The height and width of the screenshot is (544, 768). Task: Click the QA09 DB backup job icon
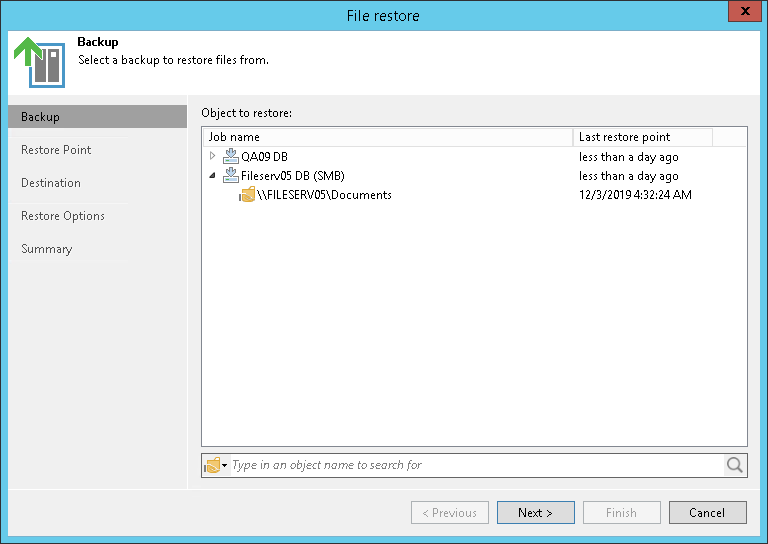pyautogui.click(x=231, y=156)
